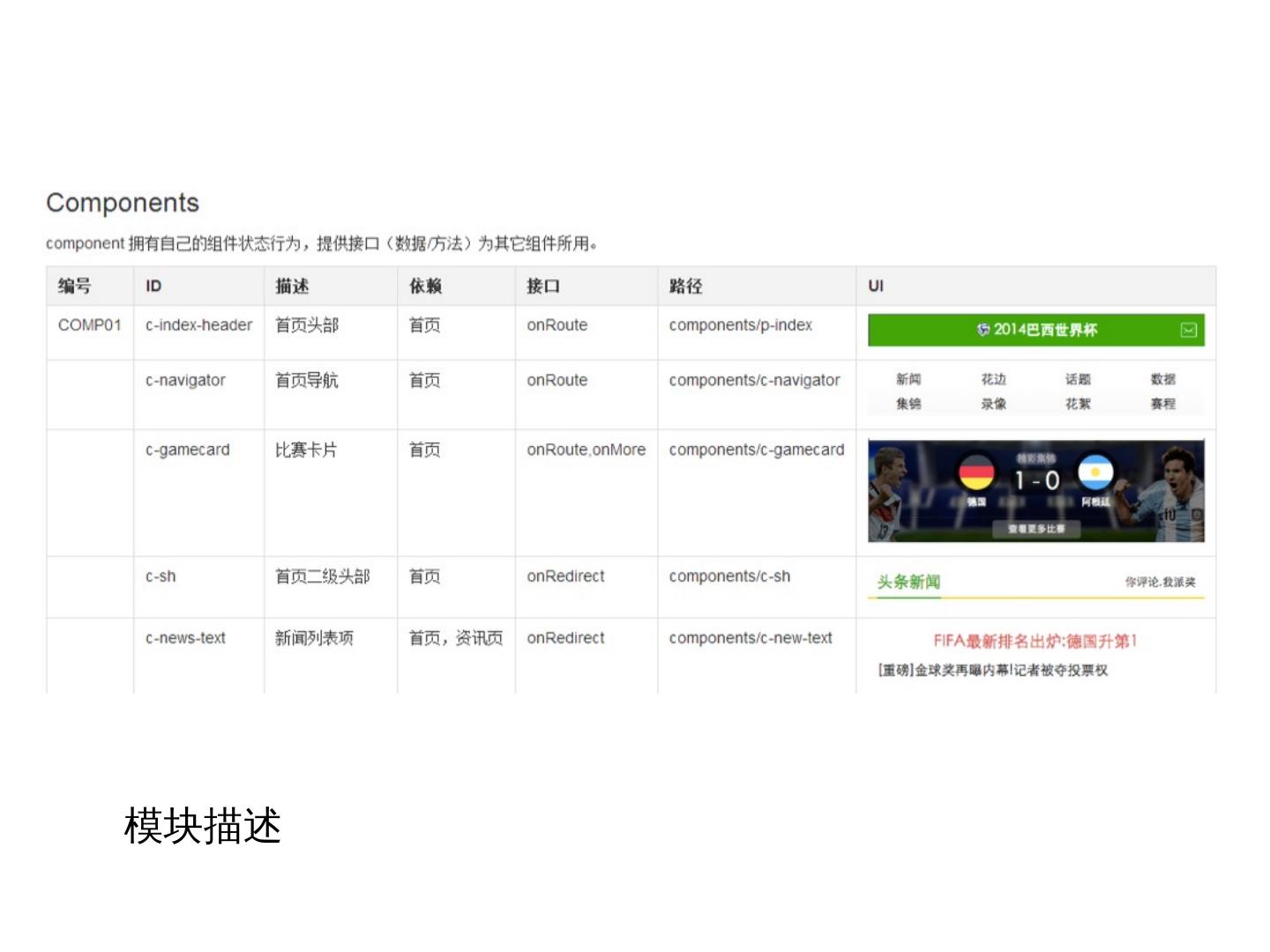The image size is (1270, 952).
Task: Open the 新闻 navigation item
Action: [908, 379]
